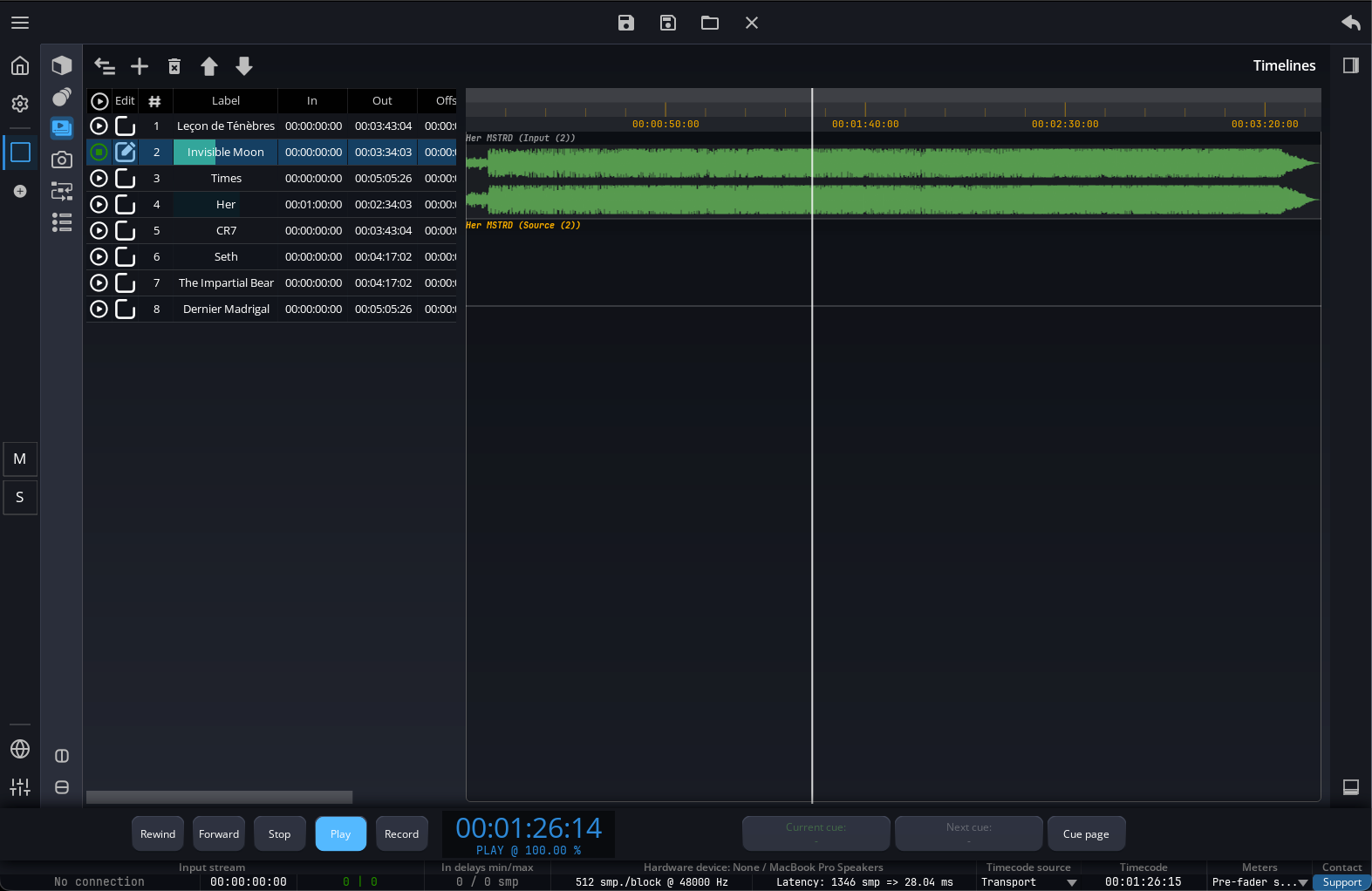Select the M tab in the left sidebar

coord(20,459)
